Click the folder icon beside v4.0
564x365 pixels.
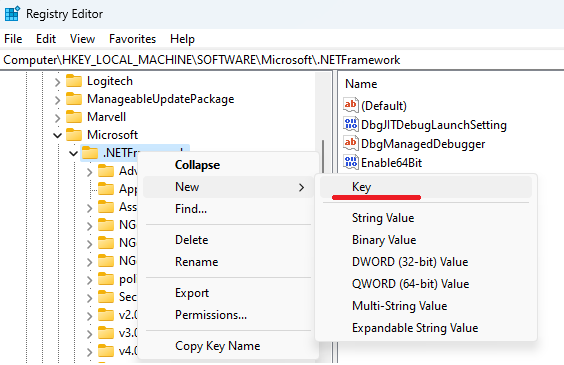pos(106,351)
